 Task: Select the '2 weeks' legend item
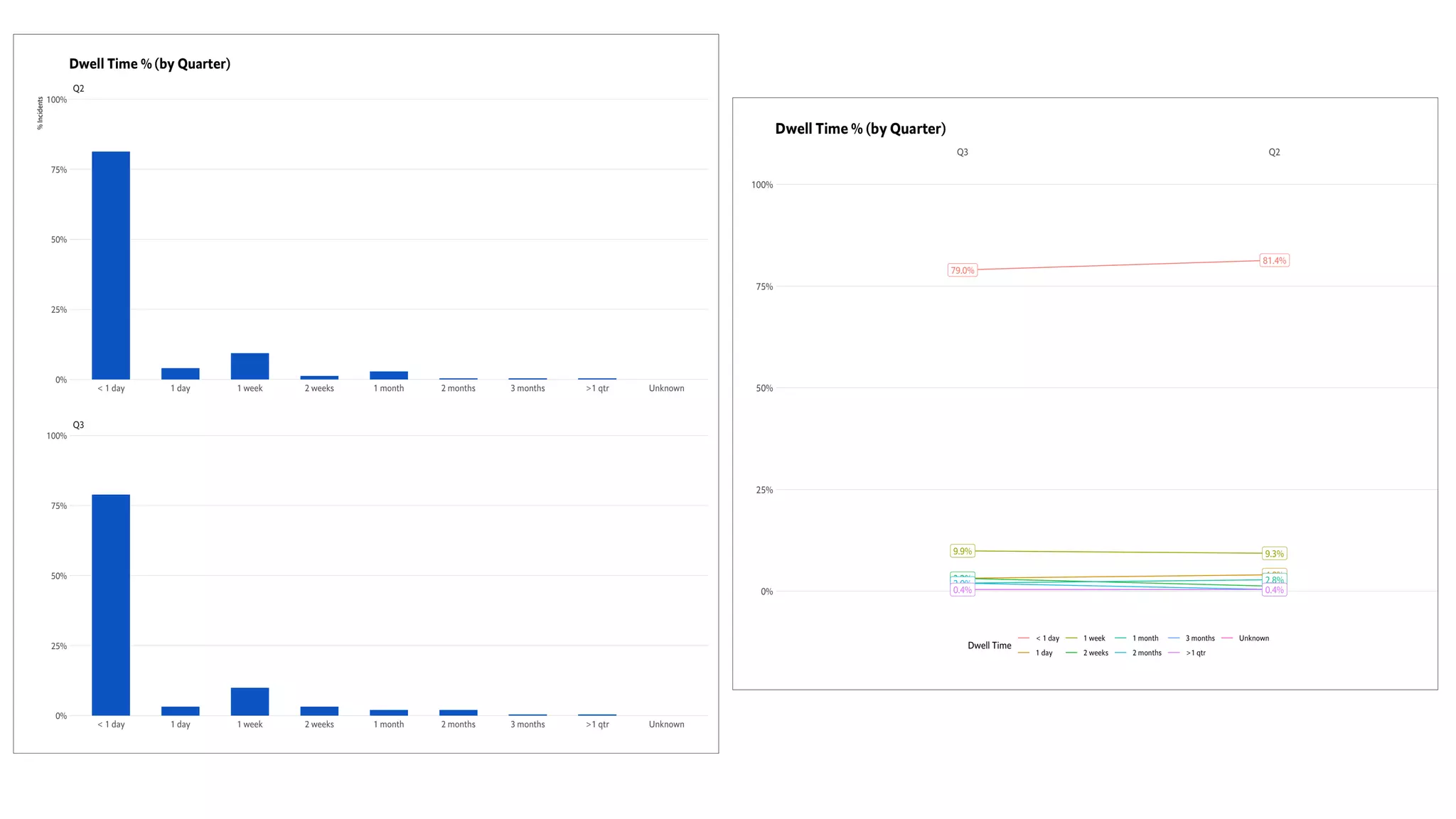tap(1095, 653)
